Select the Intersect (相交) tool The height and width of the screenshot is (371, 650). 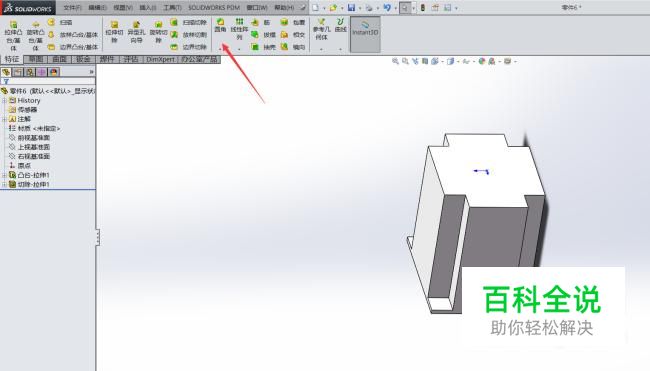[x=293, y=35]
